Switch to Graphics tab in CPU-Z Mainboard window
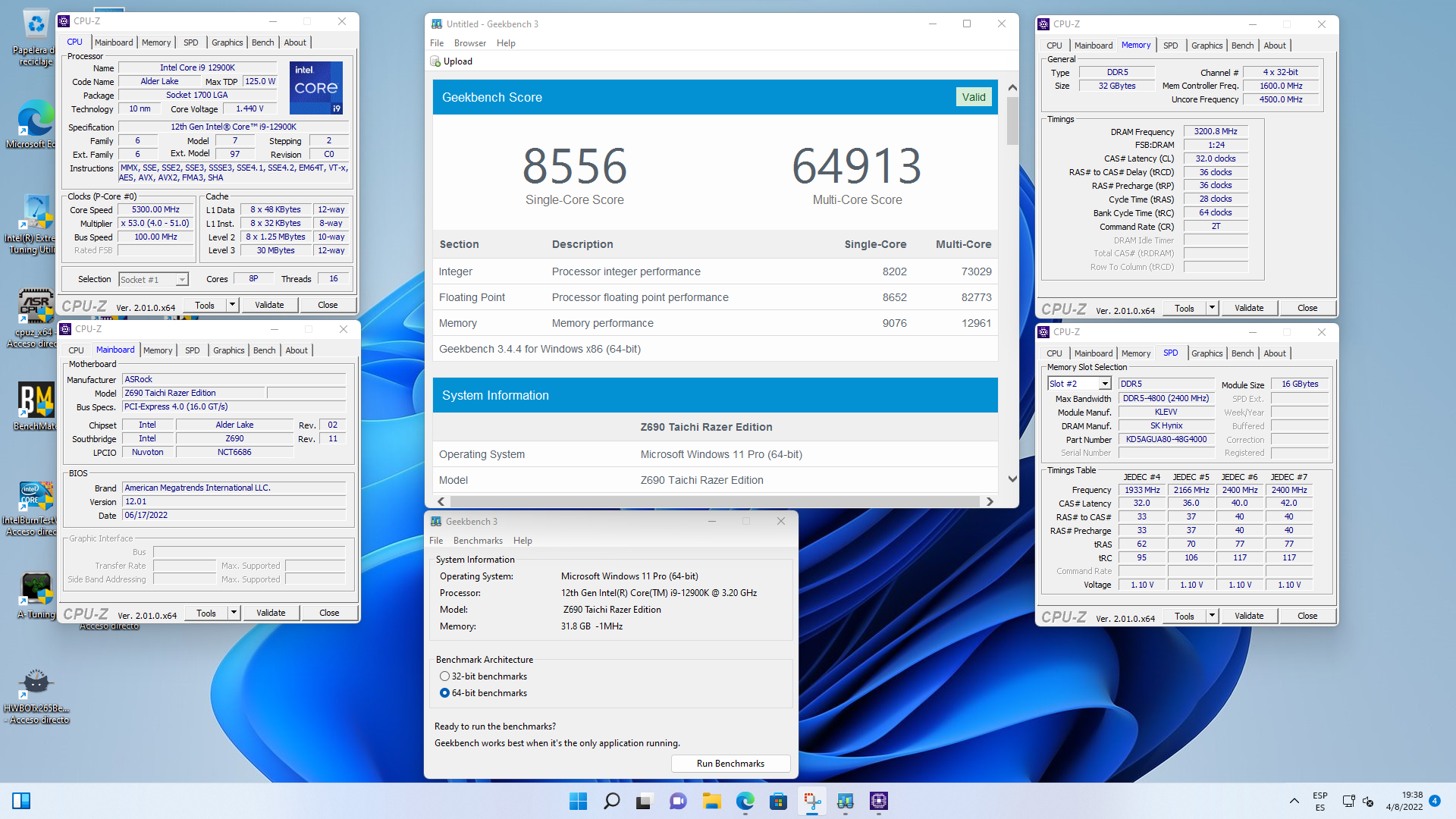This screenshot has width=1456, height=819. click(228, 350)
